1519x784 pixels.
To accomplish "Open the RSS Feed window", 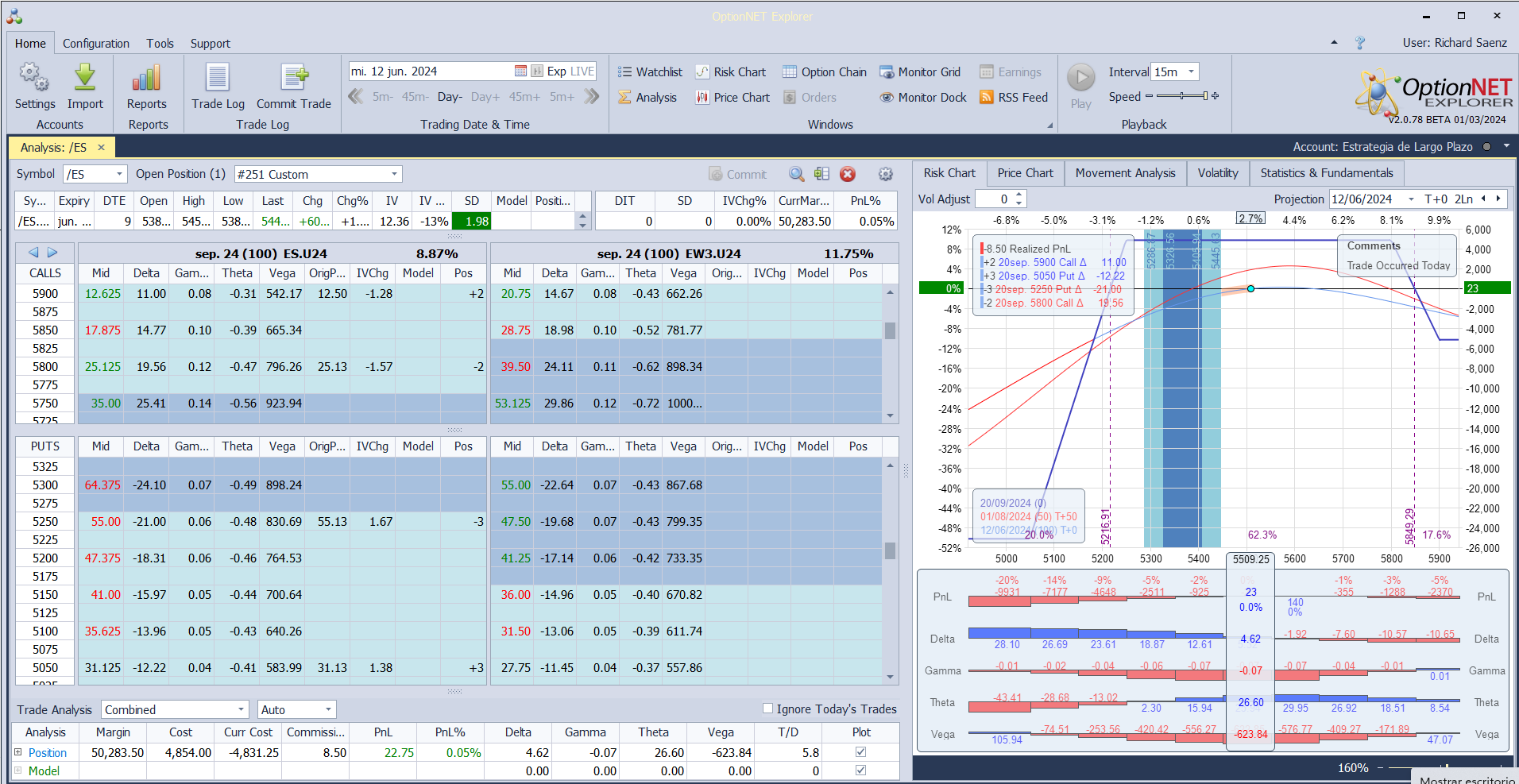I will [1014, 98].
